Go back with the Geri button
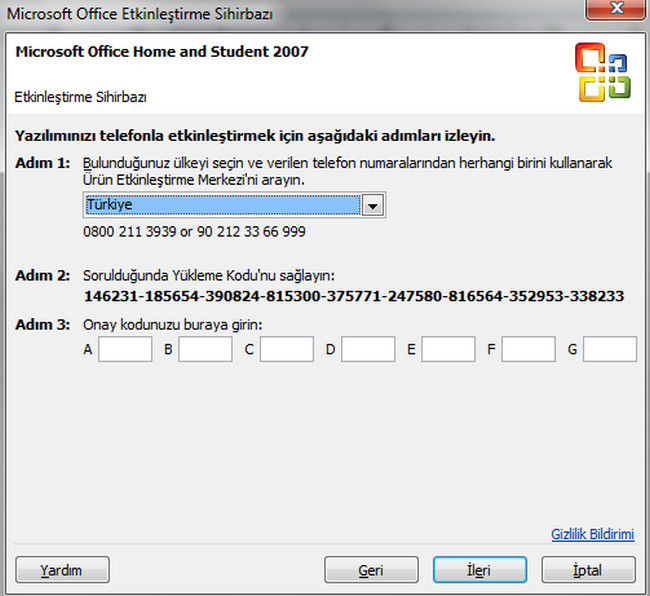 [371, 570]
